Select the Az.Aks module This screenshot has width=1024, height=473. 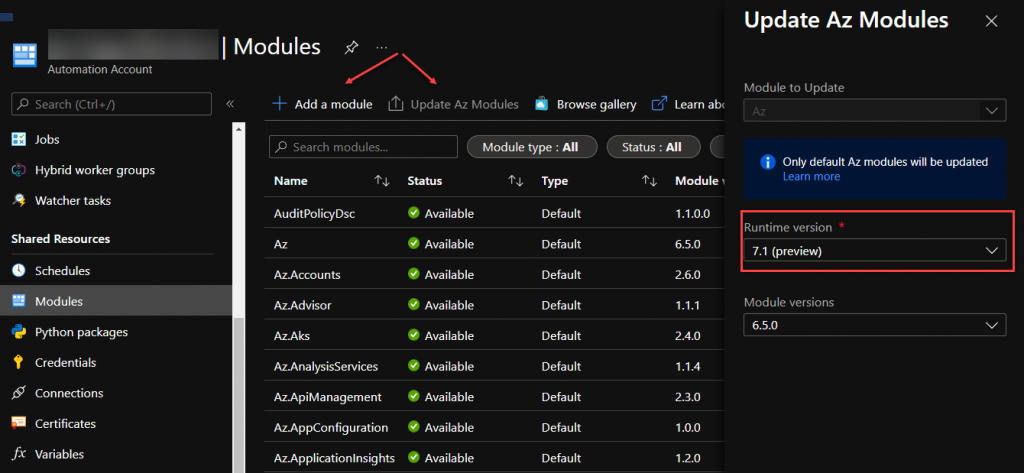(x=293, y=336)
